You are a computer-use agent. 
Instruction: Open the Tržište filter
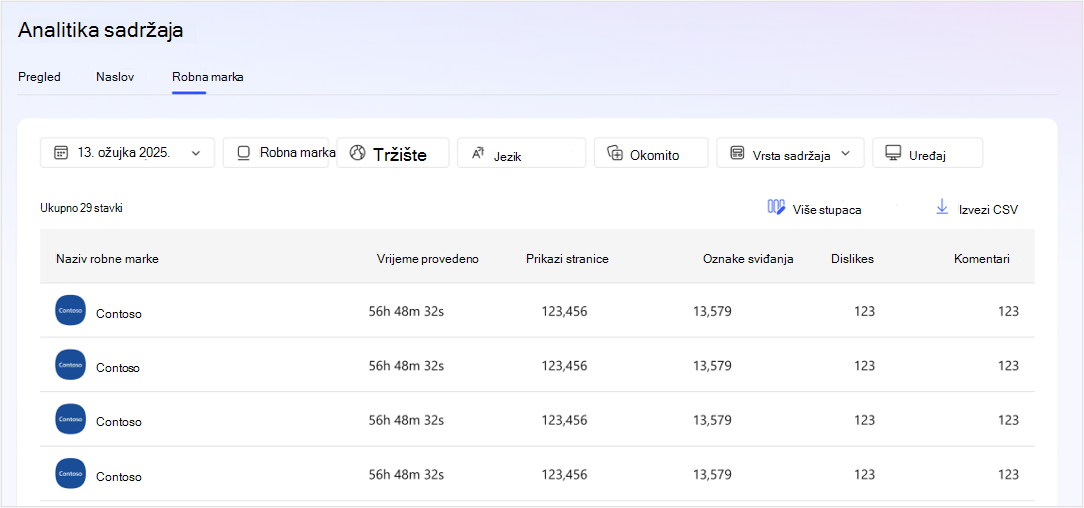393,153
